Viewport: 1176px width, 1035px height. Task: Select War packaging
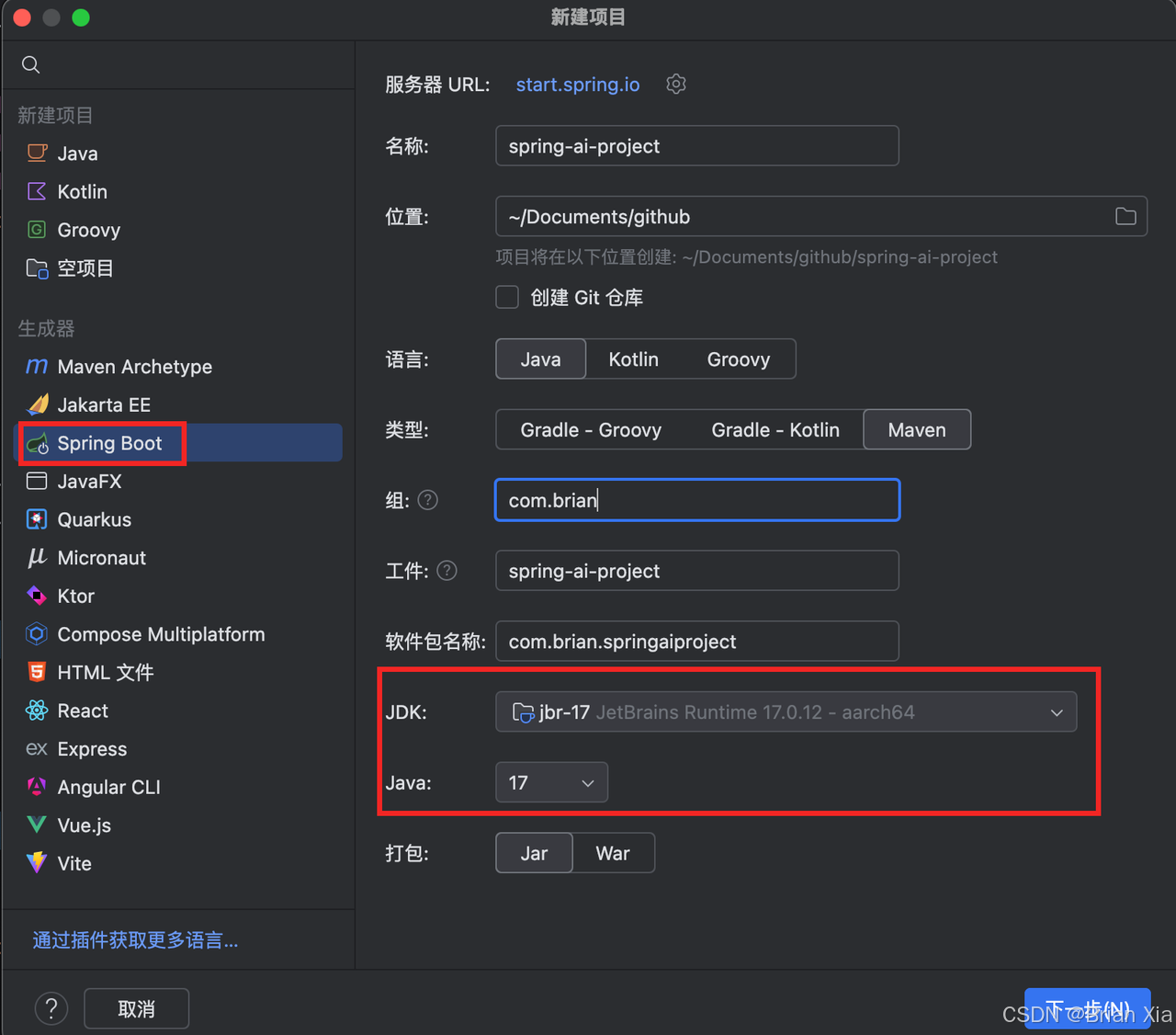pyautogui.click(x=613, y=853)
